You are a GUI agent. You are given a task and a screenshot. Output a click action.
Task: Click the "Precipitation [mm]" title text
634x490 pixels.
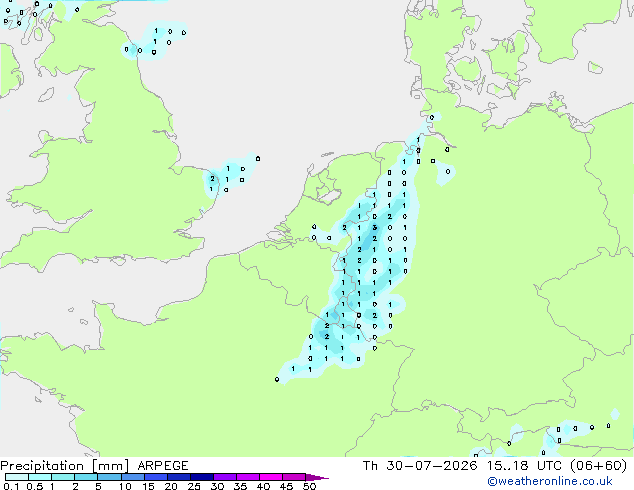(65, 466)
